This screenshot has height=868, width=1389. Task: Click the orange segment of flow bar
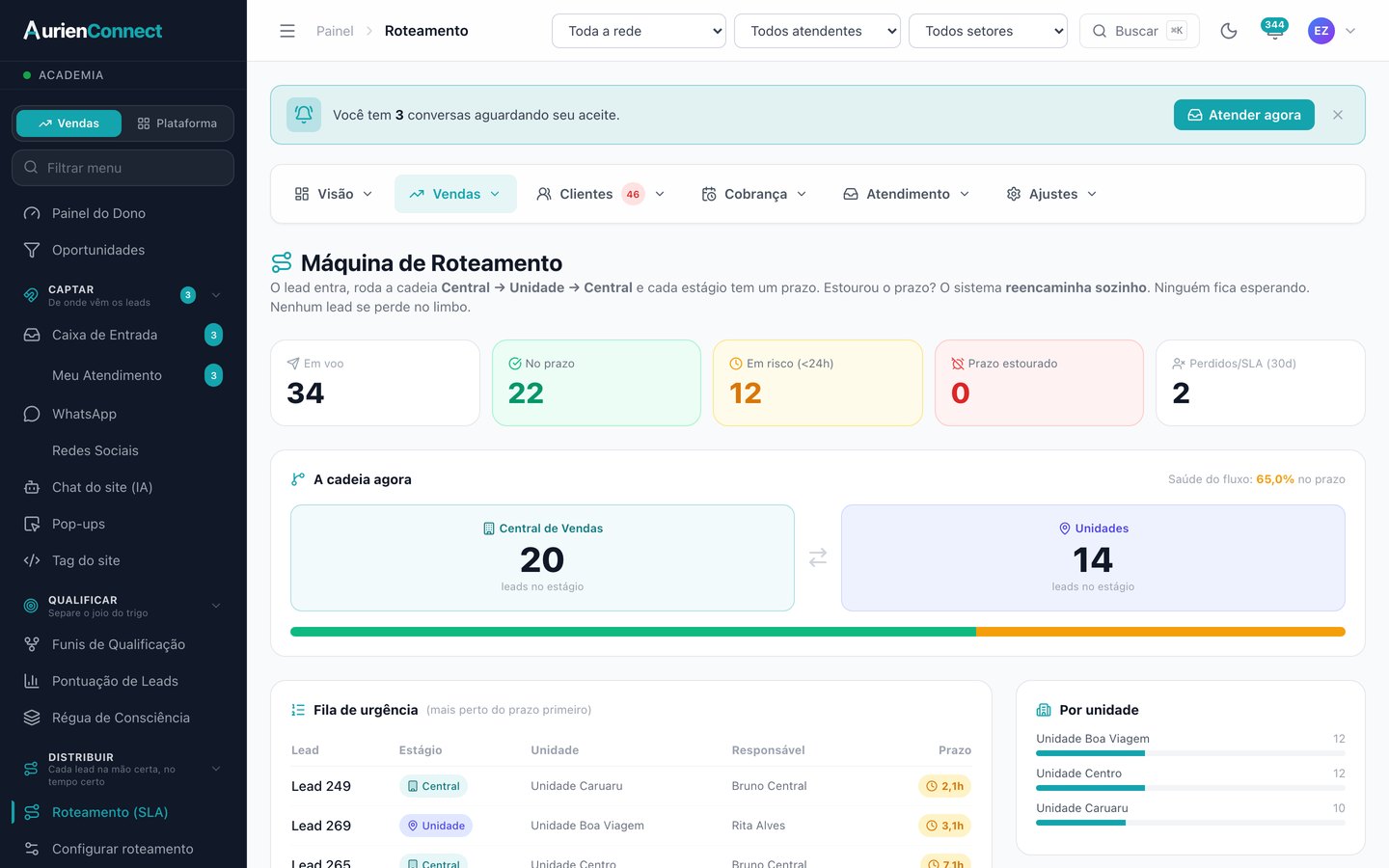[1160, 632]
